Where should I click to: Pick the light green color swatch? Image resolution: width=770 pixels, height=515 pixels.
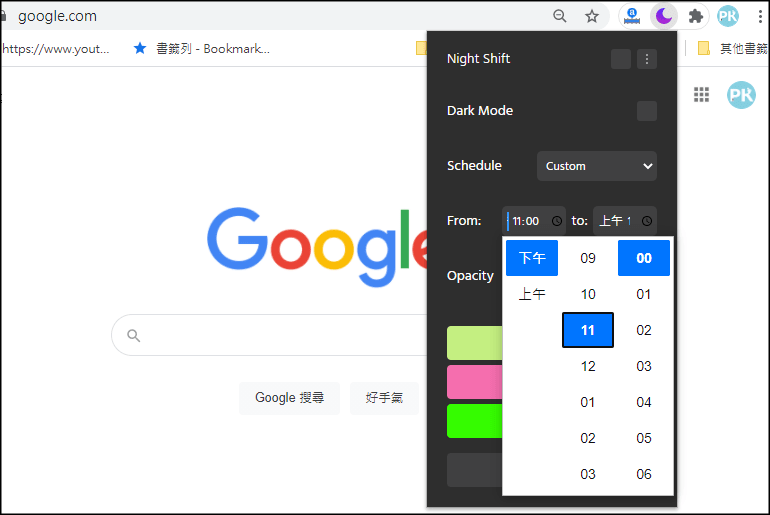coord(474,343)
